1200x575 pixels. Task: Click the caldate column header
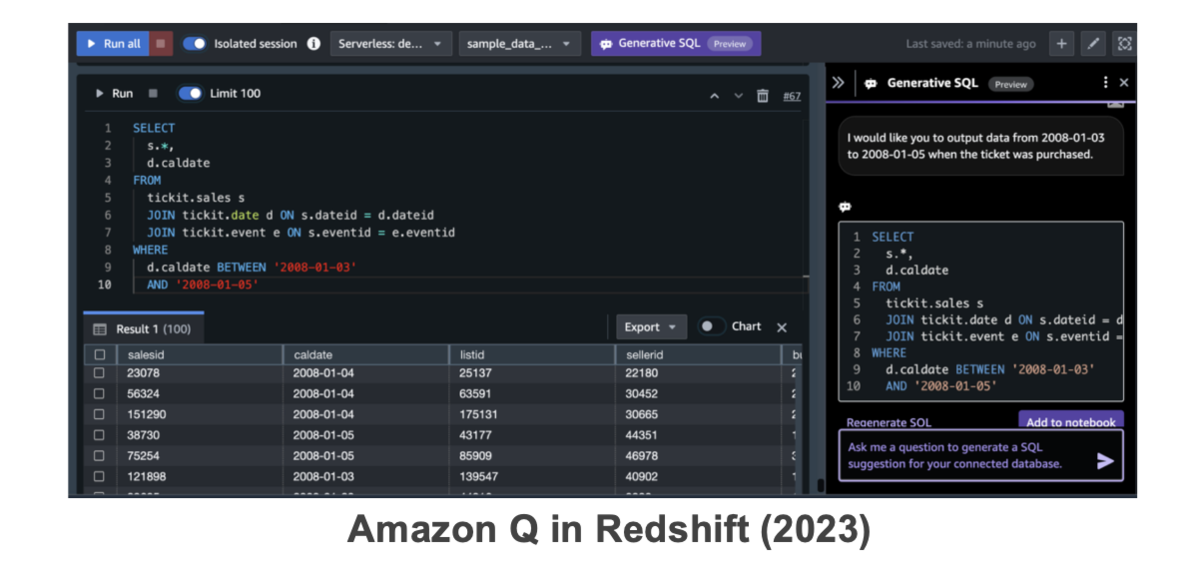pos(365,355)
